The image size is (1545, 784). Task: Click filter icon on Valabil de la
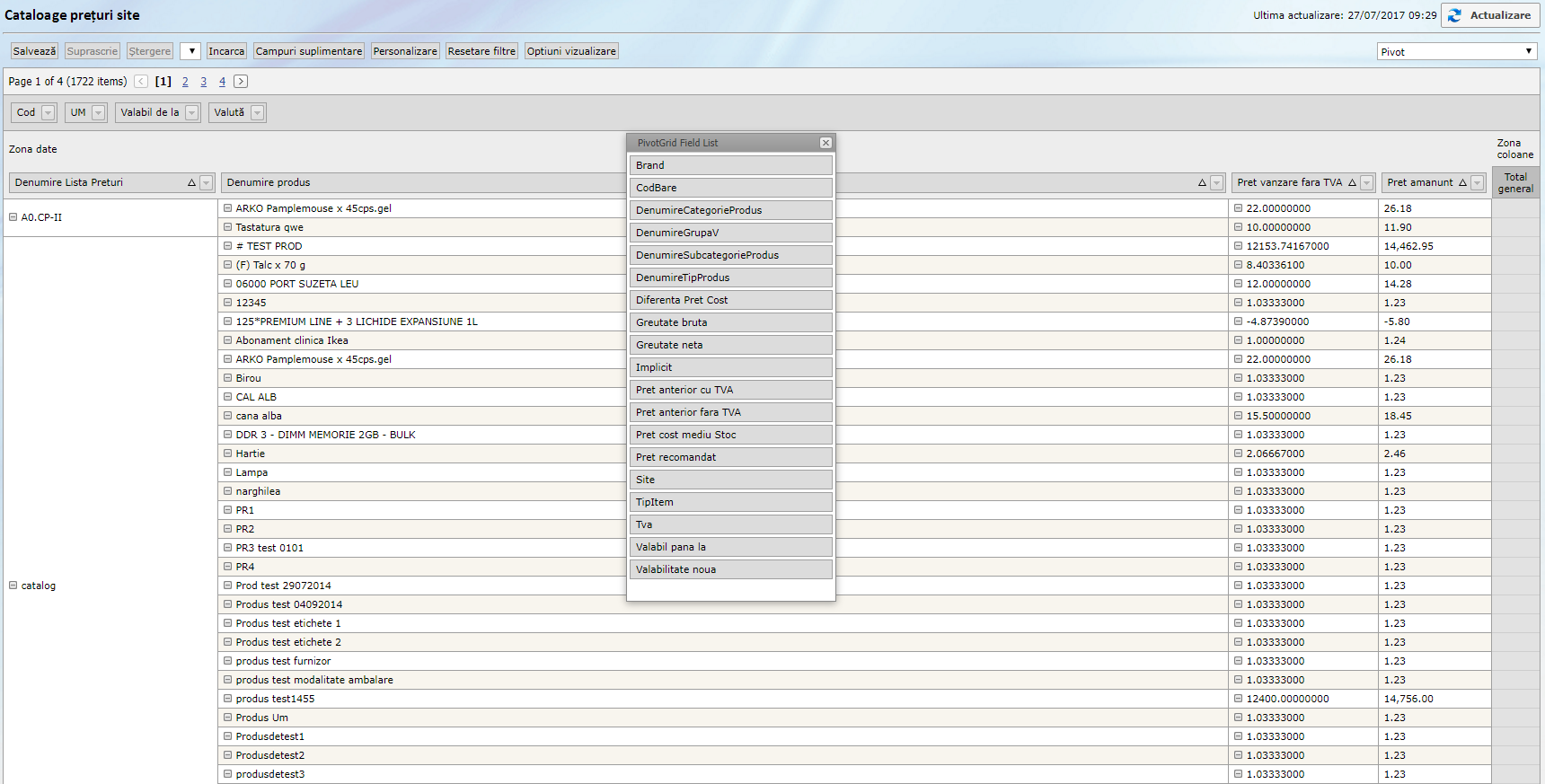[x=192, y=113]
